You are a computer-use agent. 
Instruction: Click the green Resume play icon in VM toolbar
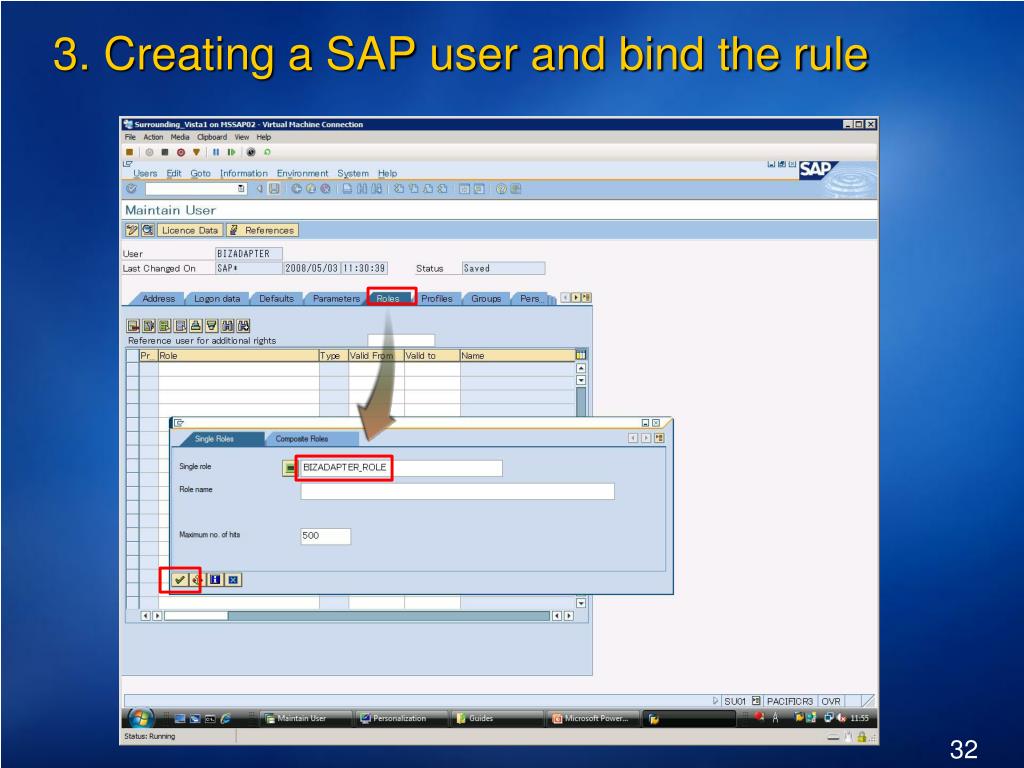(231, 152)
